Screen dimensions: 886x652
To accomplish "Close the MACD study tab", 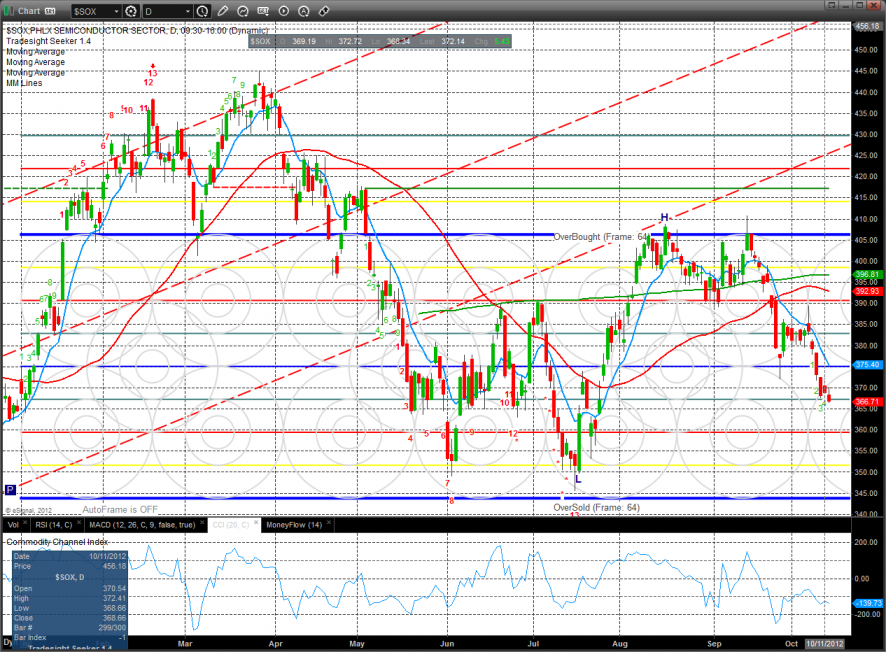I will pyautogui.click(x=202, y=523).
